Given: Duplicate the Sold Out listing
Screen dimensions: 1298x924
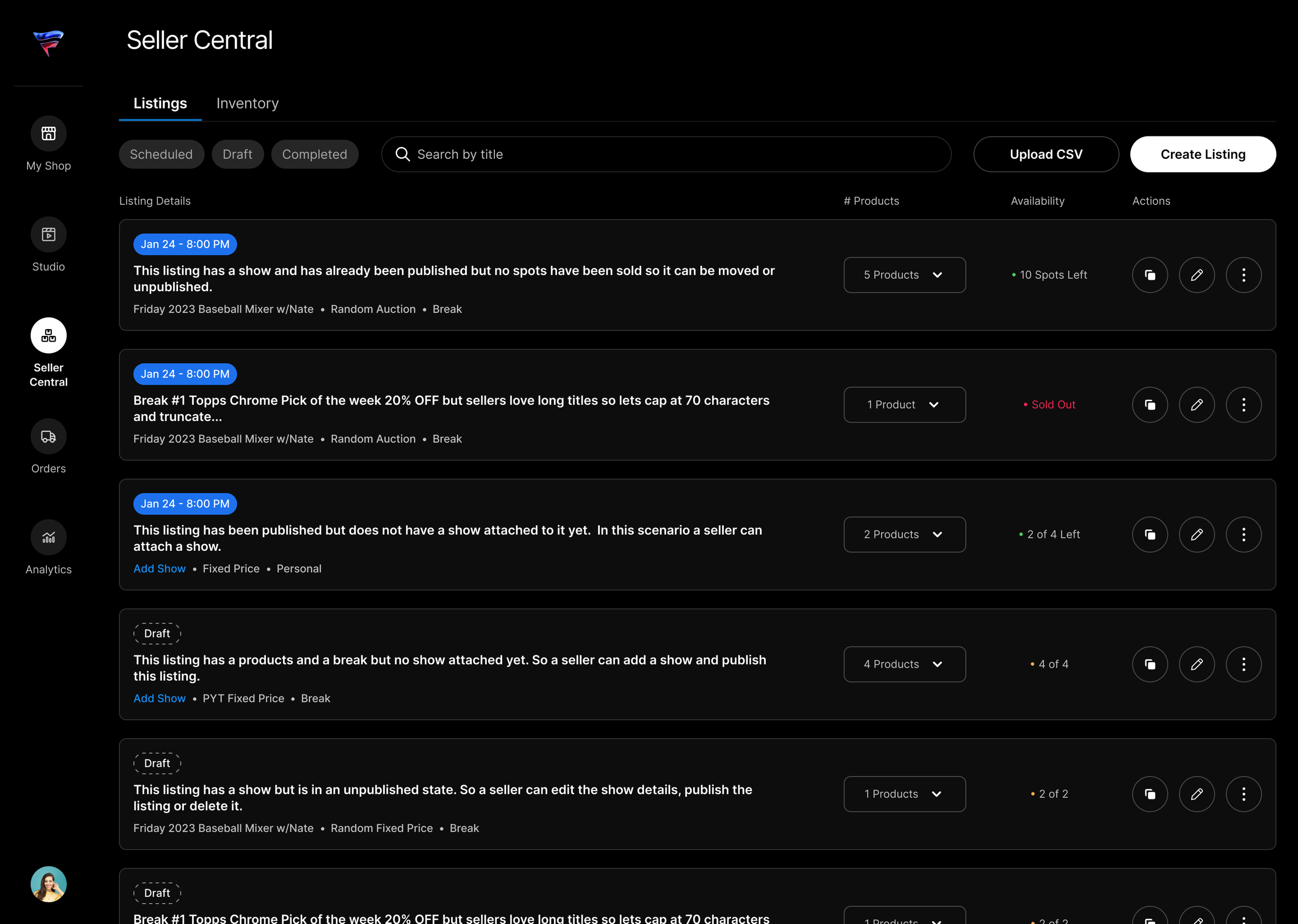Looking at the screenshot, I should (x=1150, y=404).
